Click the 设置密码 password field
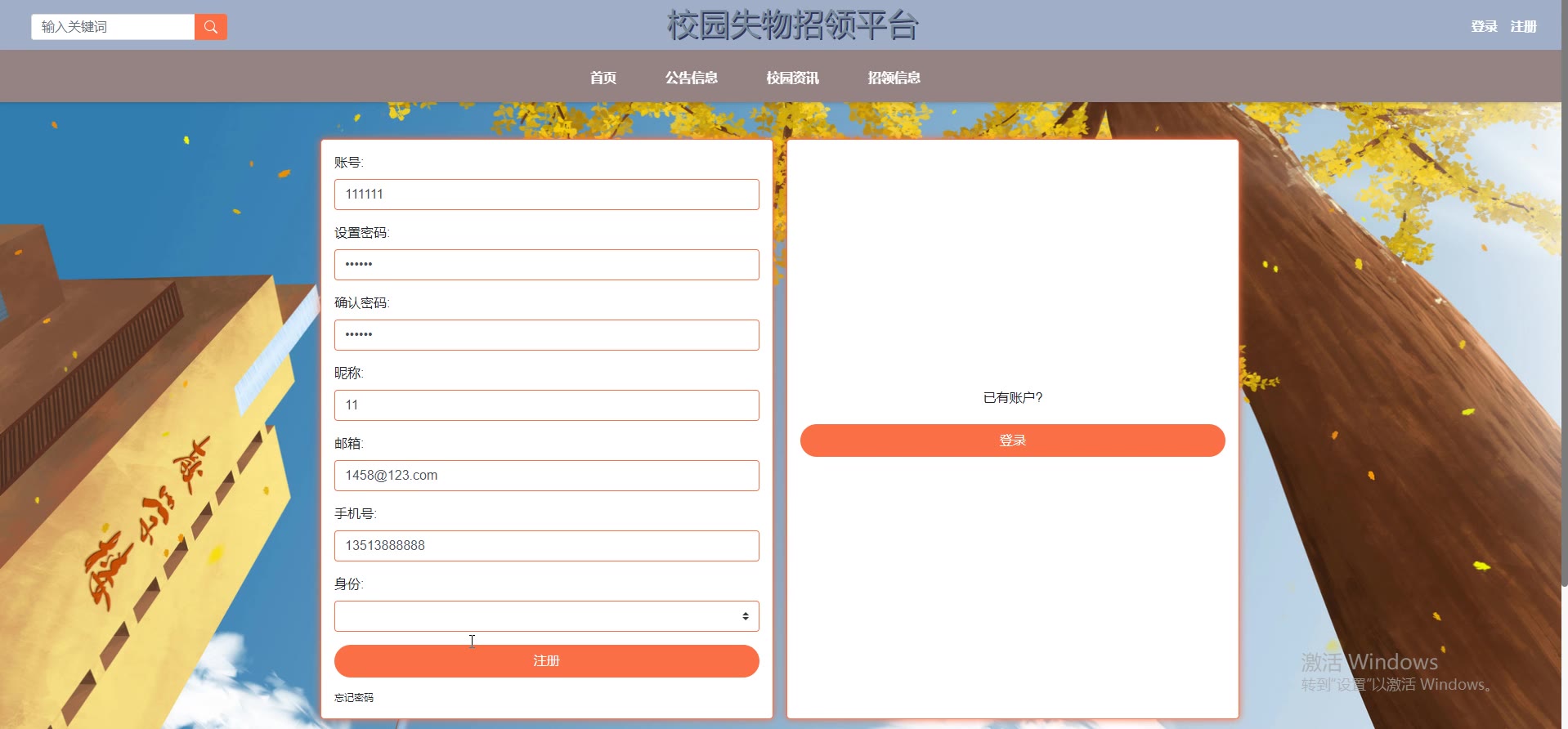Screen dimensions: 1568x729 547,265
